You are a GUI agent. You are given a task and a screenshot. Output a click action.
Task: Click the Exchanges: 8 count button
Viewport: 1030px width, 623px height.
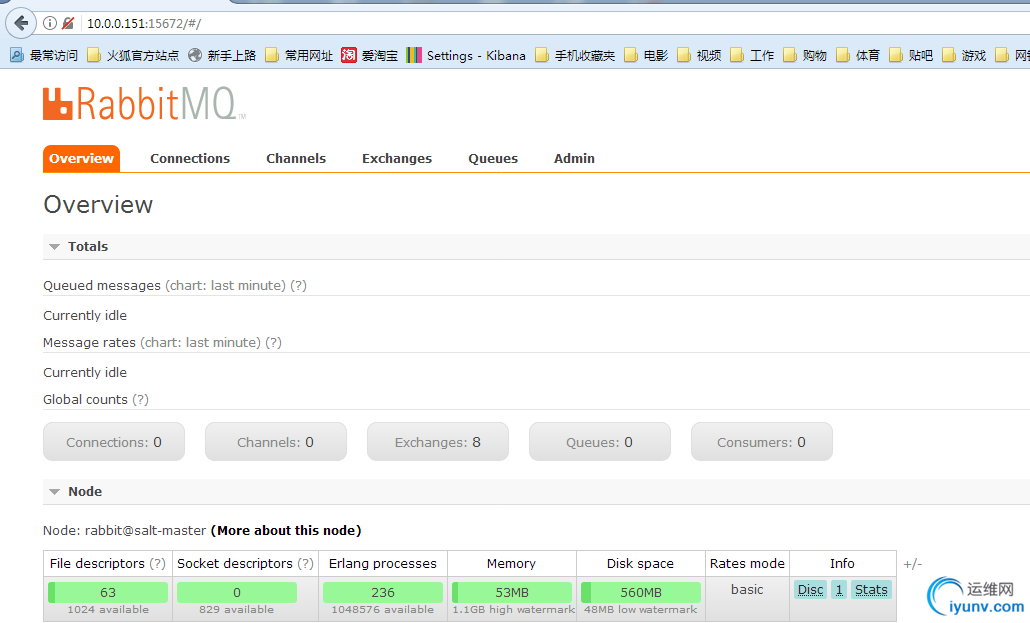point(437,442)
